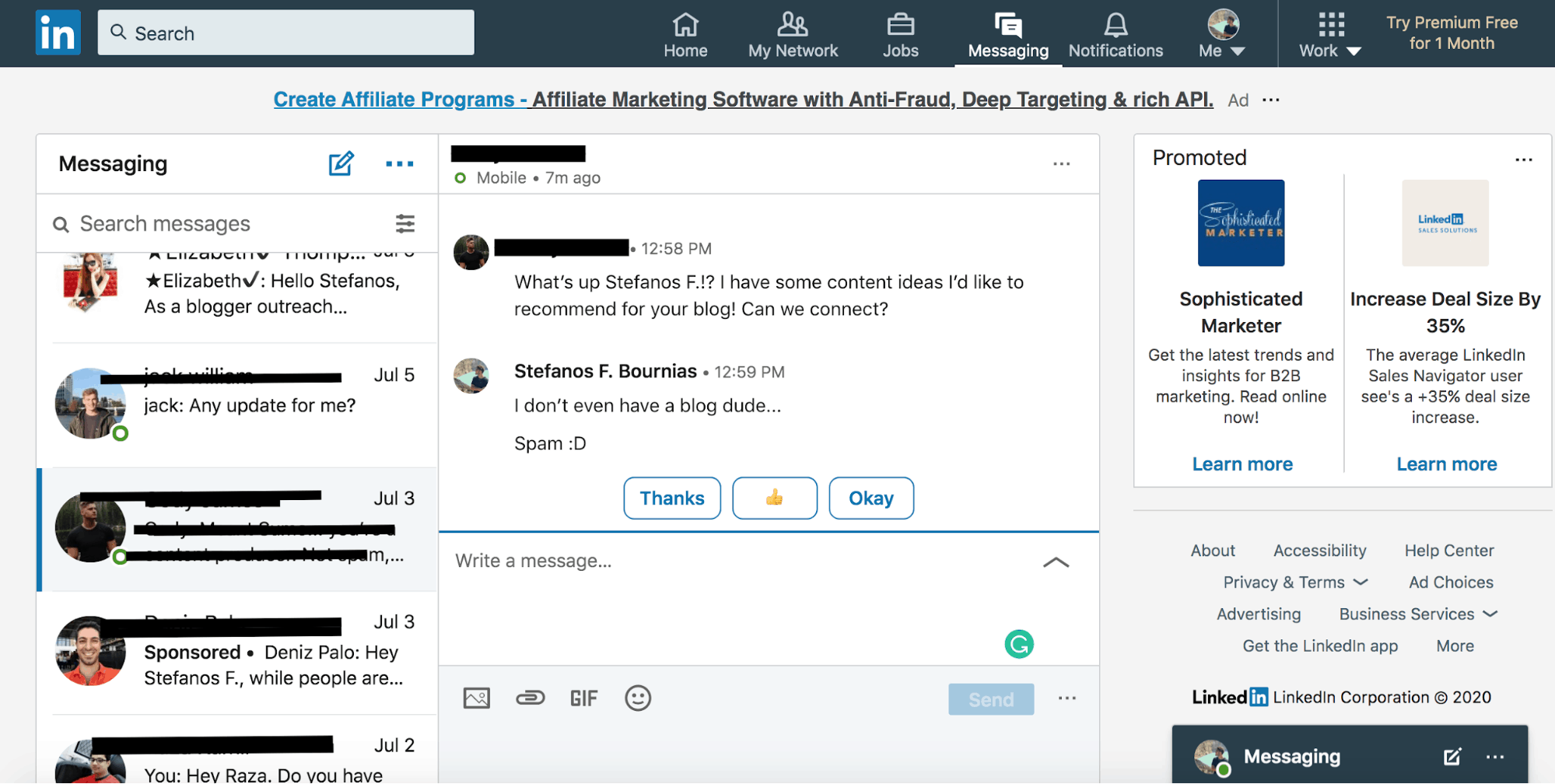Open the emoji picker smiley icon
Screen dimensions: 1555x784
click(x=638, y=698)
